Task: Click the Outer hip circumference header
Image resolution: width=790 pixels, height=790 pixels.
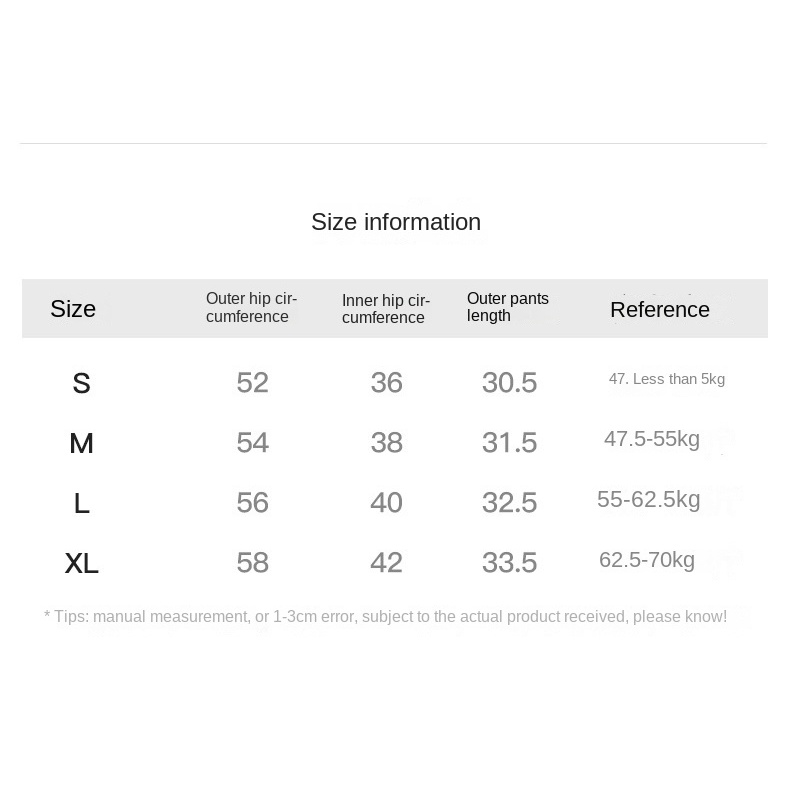Action: point(251,307)
